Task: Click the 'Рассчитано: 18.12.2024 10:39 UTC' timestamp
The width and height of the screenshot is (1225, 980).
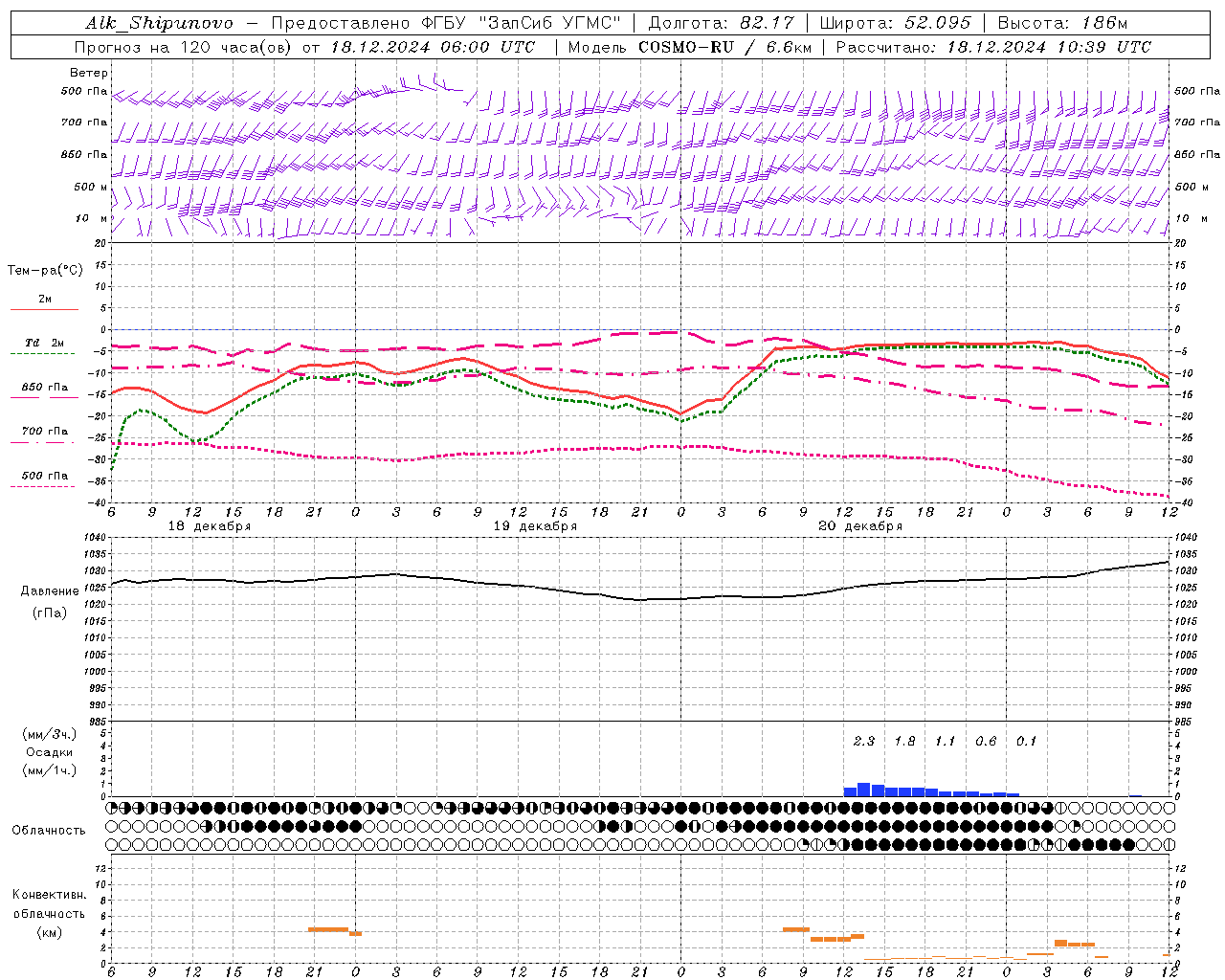Action: pyautogui.click(x=993, y=47)
